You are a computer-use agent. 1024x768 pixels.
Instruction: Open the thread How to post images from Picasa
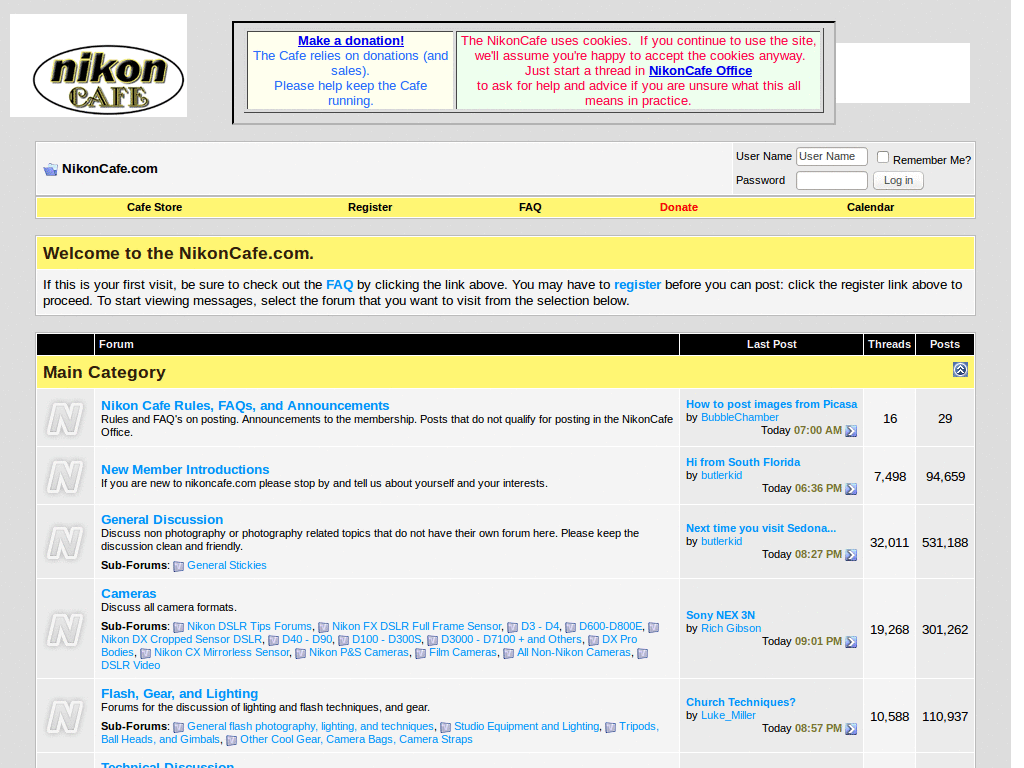(771, 404)
